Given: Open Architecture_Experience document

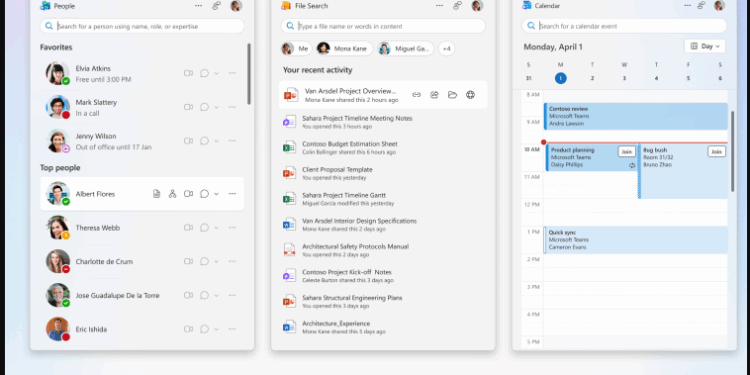Looking at the screenshot, I should coord(383,327).
